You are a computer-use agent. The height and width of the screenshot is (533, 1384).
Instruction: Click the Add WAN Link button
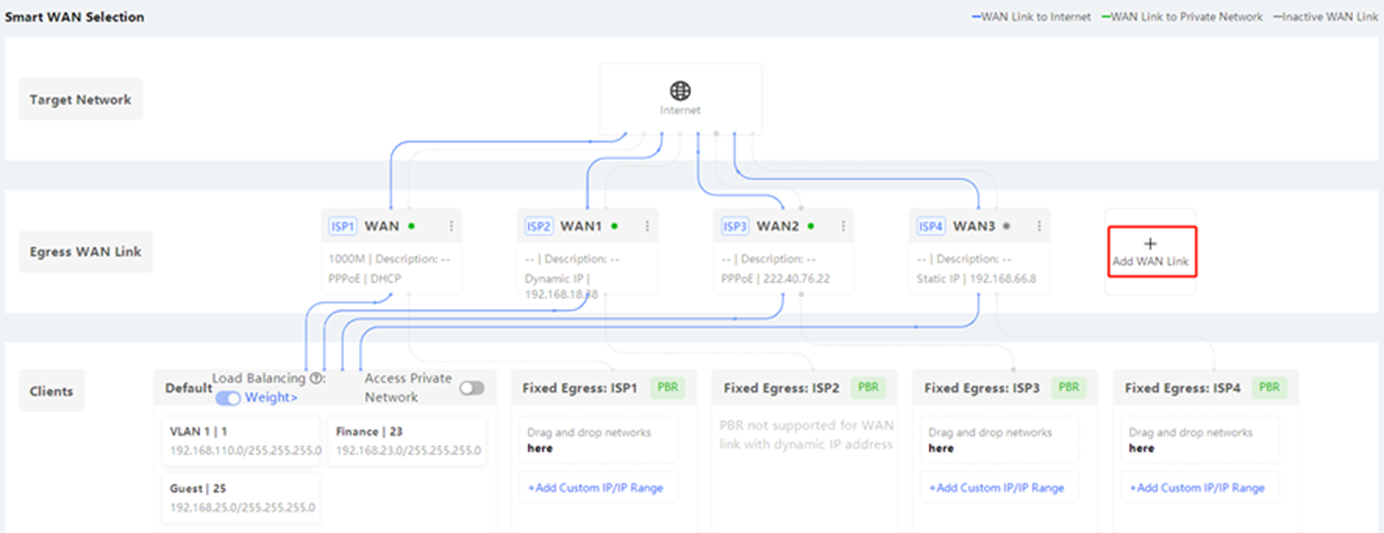[x=1150, y=252]
